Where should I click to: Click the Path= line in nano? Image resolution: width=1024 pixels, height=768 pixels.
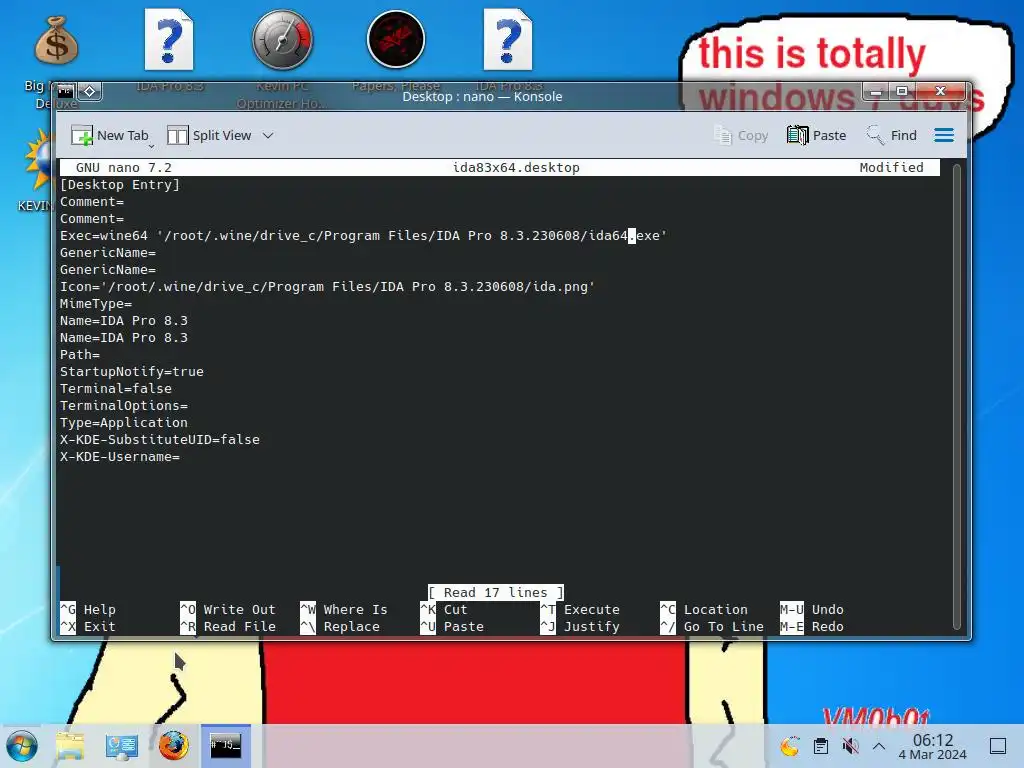[x=80, y=355]
